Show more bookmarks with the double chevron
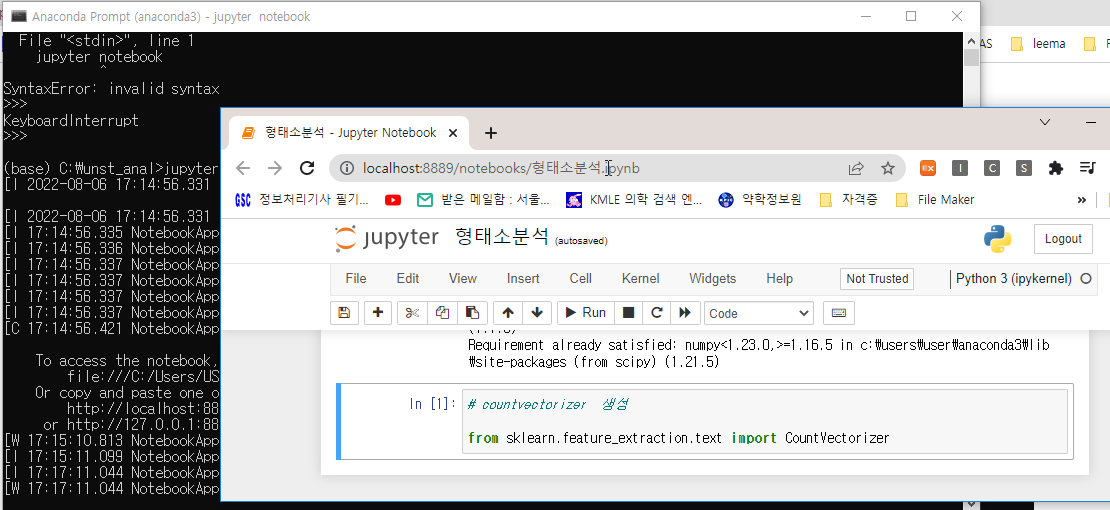This screenshot has height=510, width=1110. tap(1082, 200)
